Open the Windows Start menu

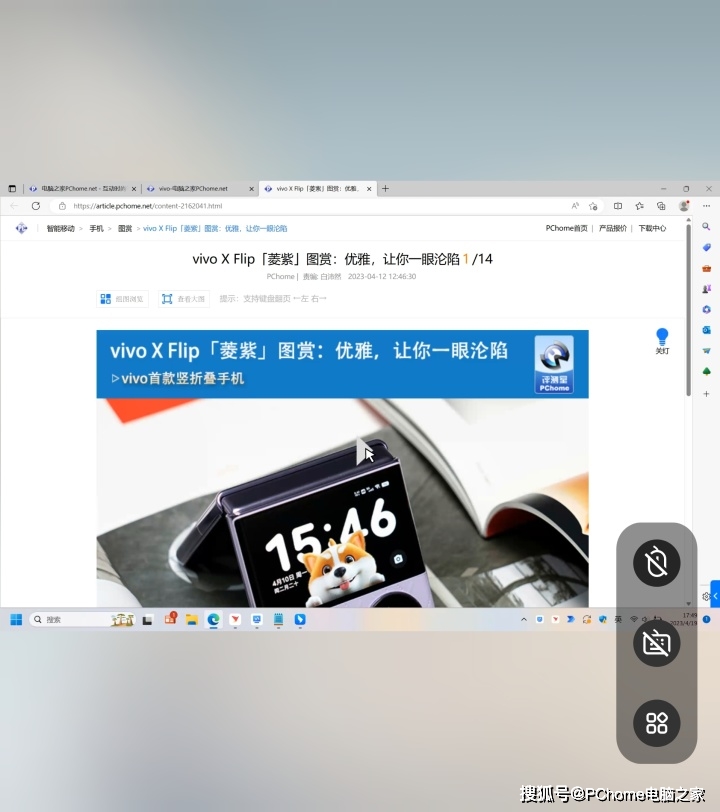16,620
